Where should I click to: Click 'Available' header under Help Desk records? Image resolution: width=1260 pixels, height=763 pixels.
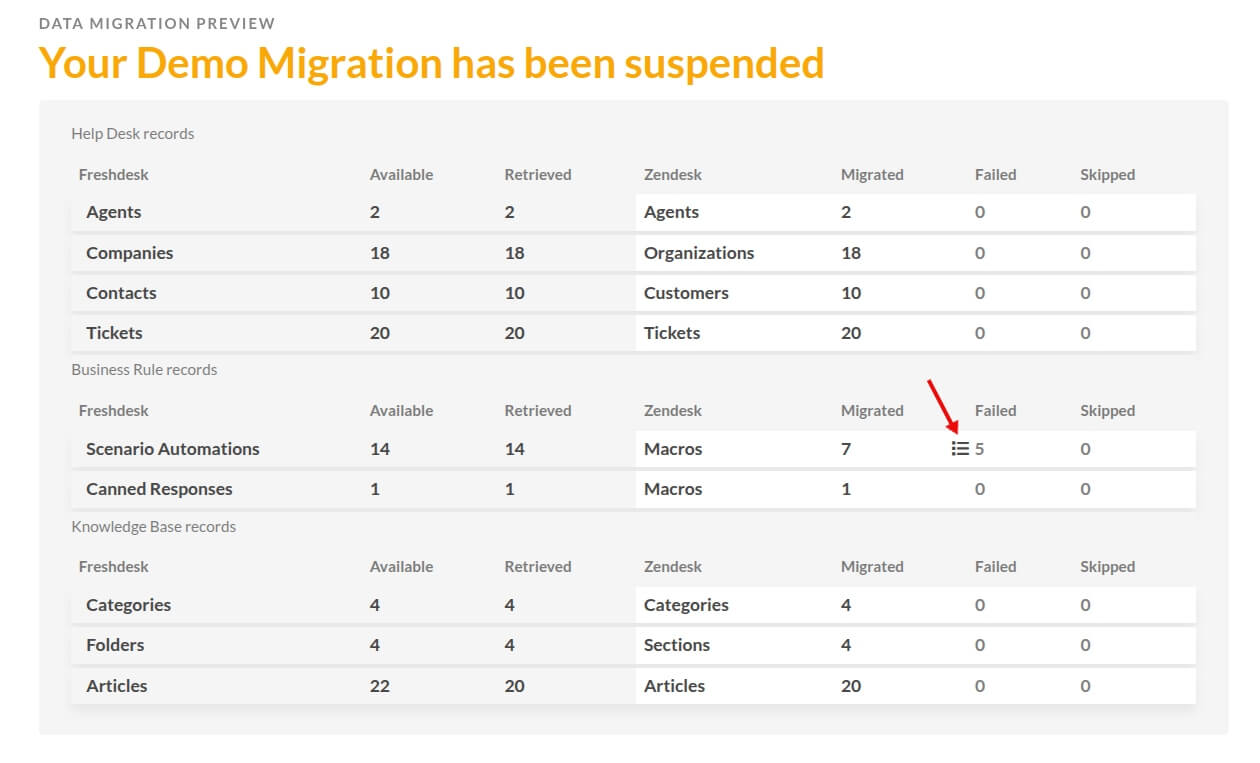[x=401, y=174]
